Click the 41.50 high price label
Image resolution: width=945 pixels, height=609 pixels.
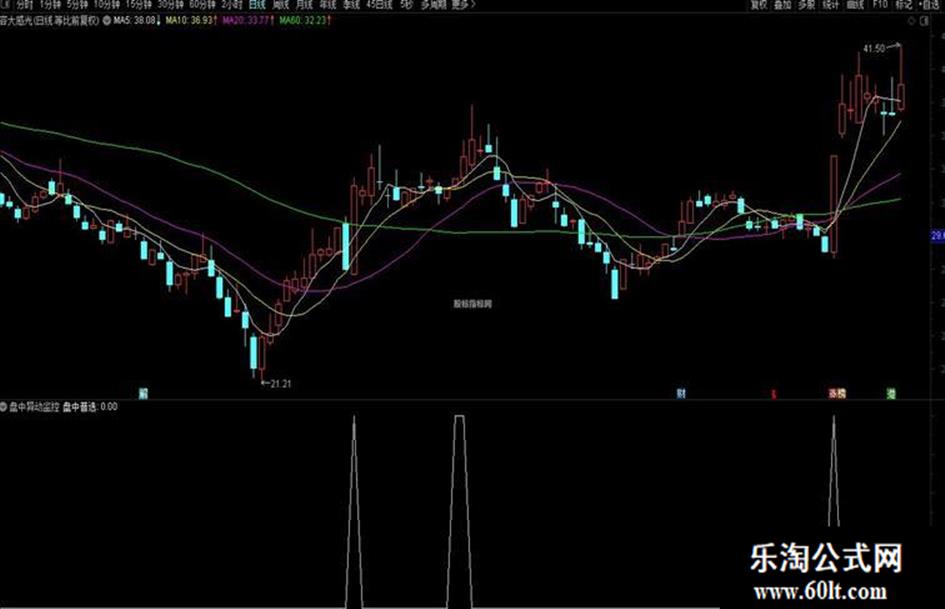[874, 48]
